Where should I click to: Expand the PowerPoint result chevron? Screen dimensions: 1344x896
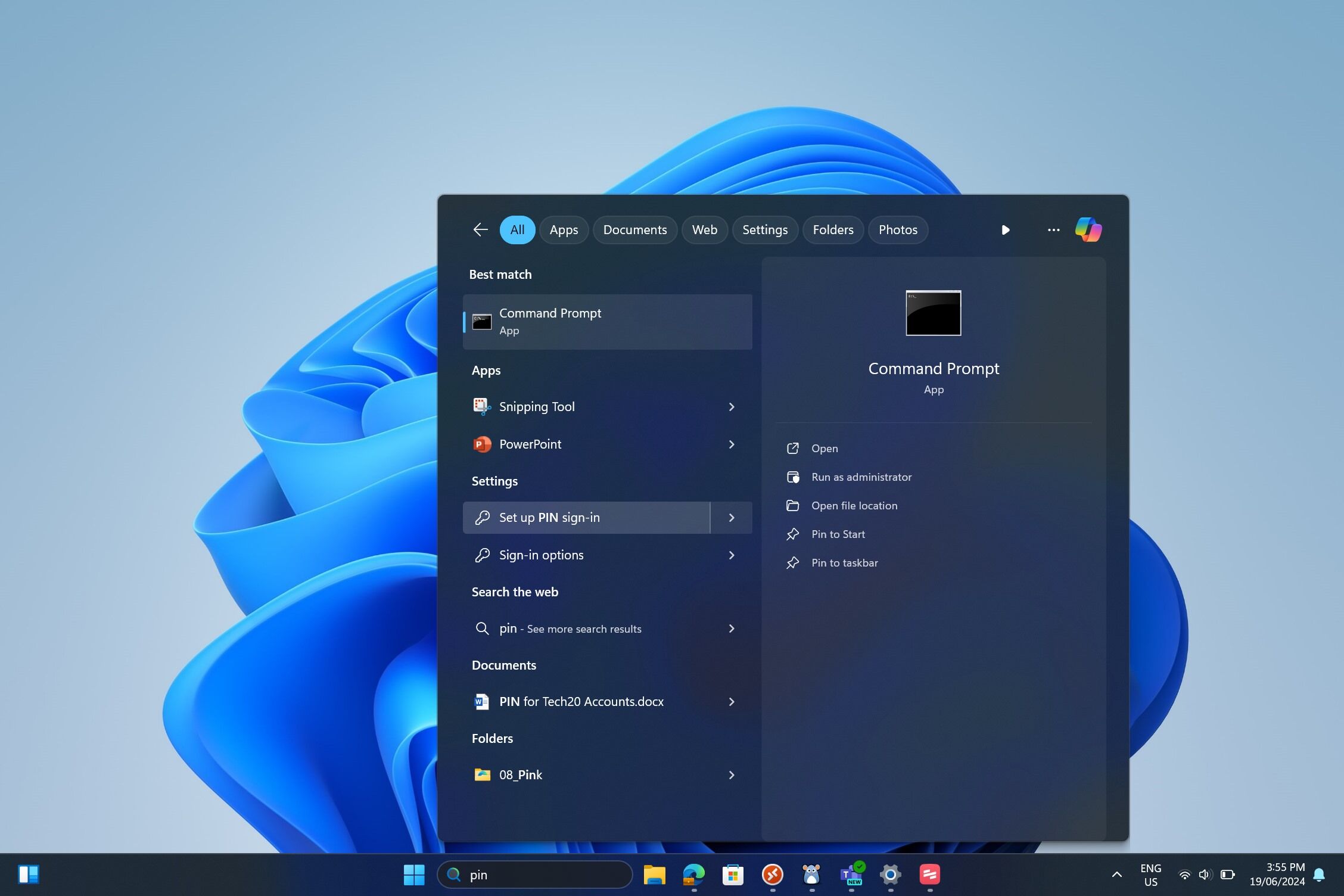732,444
